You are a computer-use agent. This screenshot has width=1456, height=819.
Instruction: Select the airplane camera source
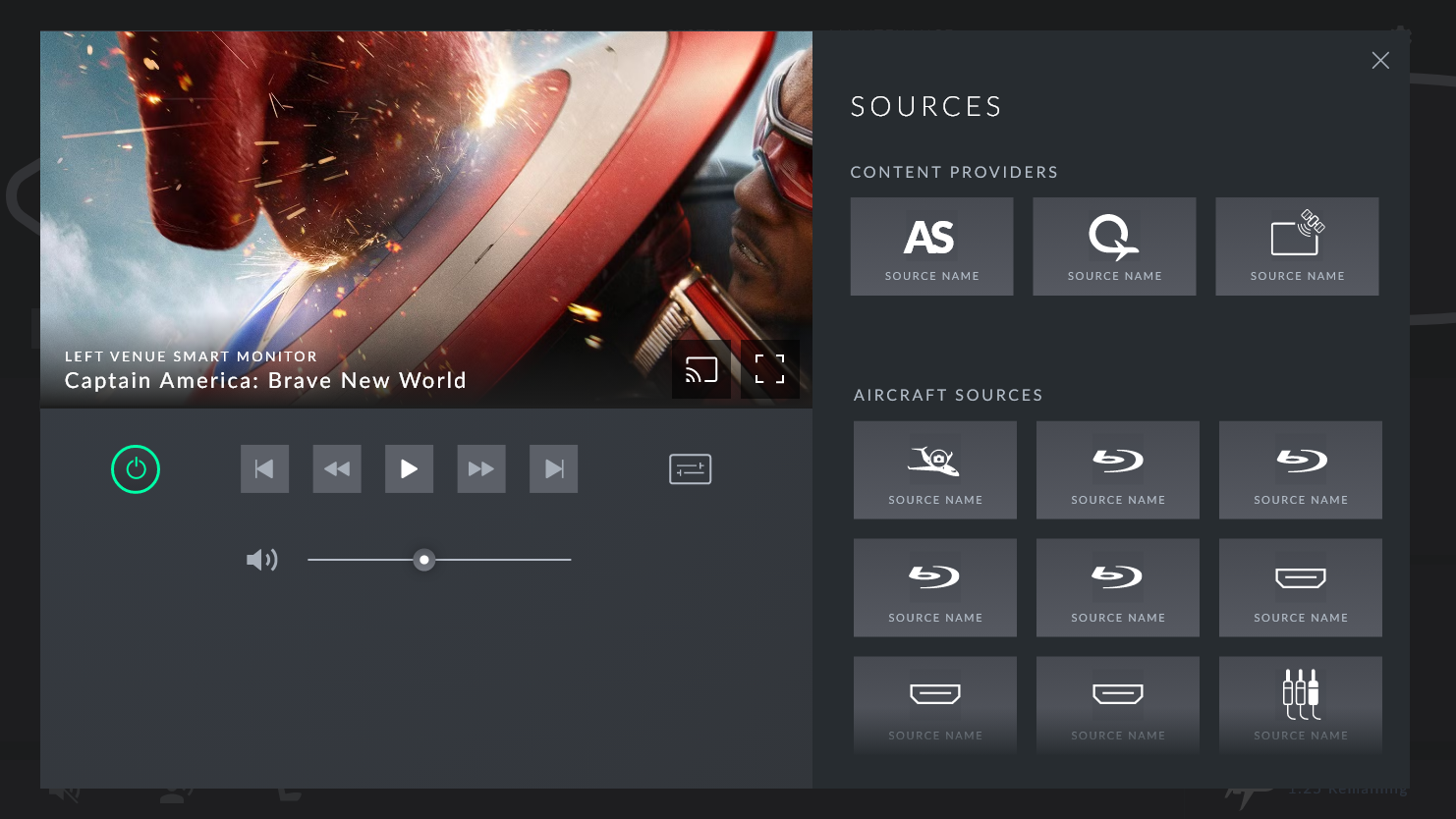pyautogui.click(x=934, y=470)
